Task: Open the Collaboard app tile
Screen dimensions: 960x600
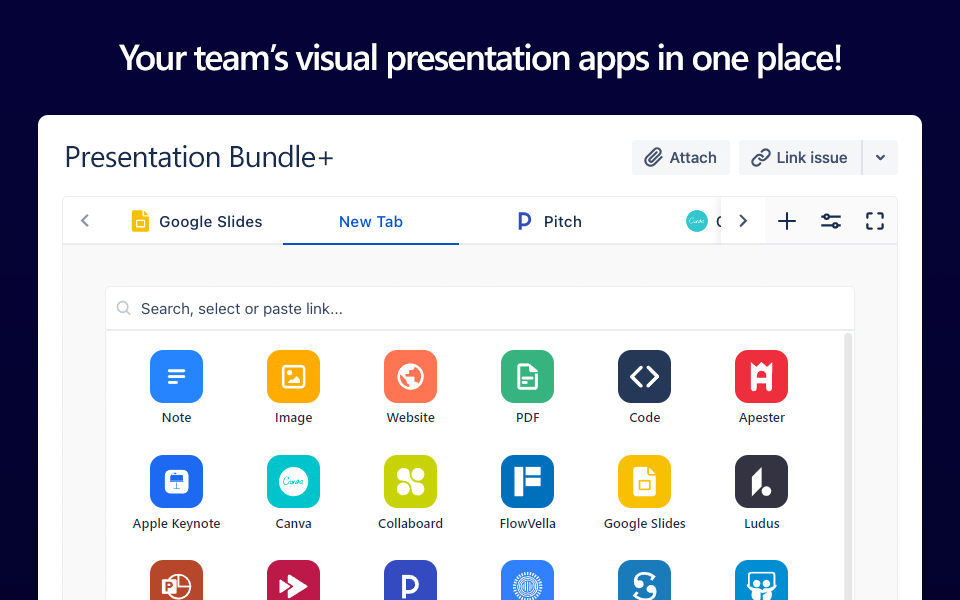Action: point(410,481)
